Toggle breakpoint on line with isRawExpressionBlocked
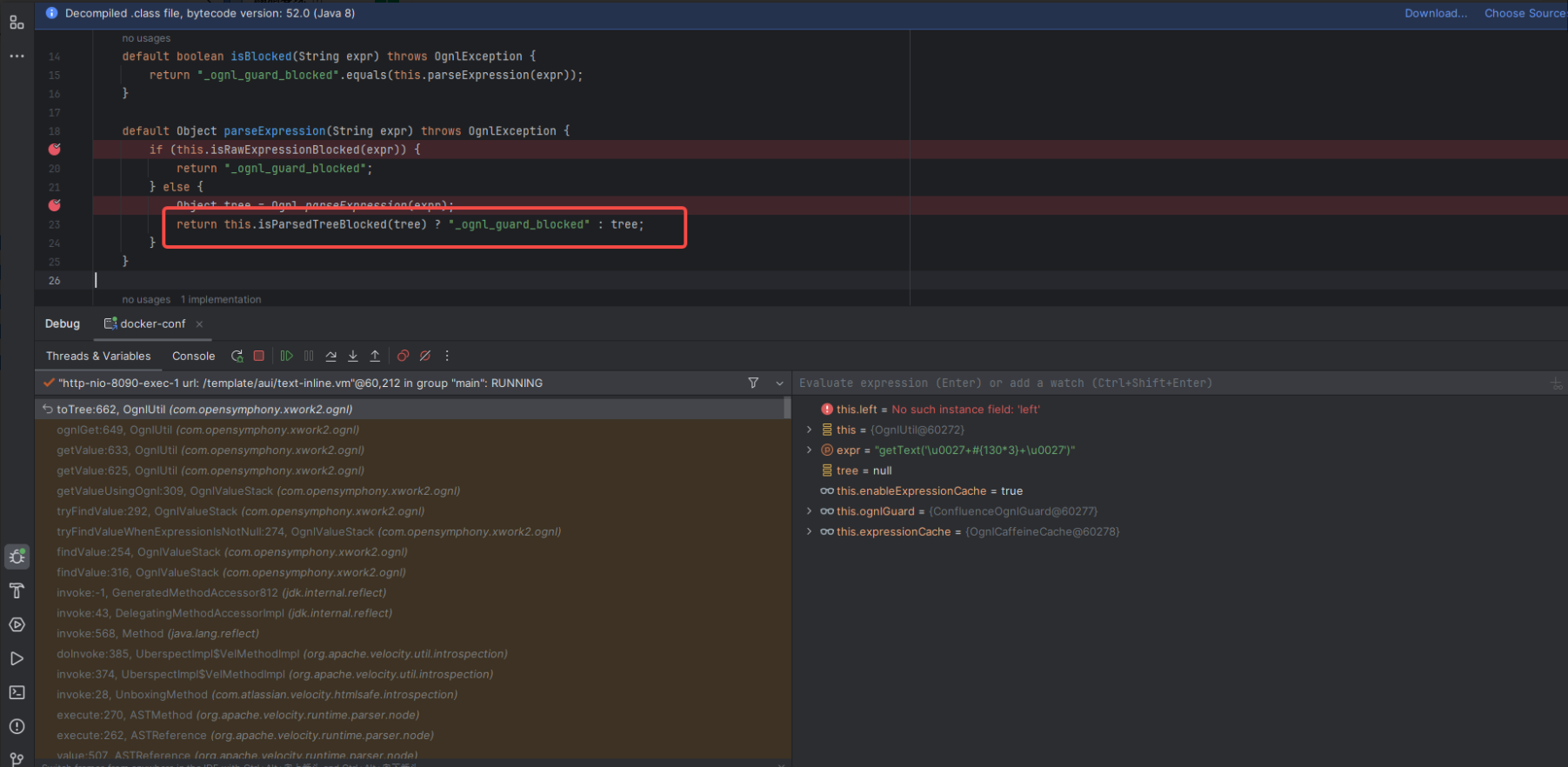1568x767 pixels. tap(55, 150)
